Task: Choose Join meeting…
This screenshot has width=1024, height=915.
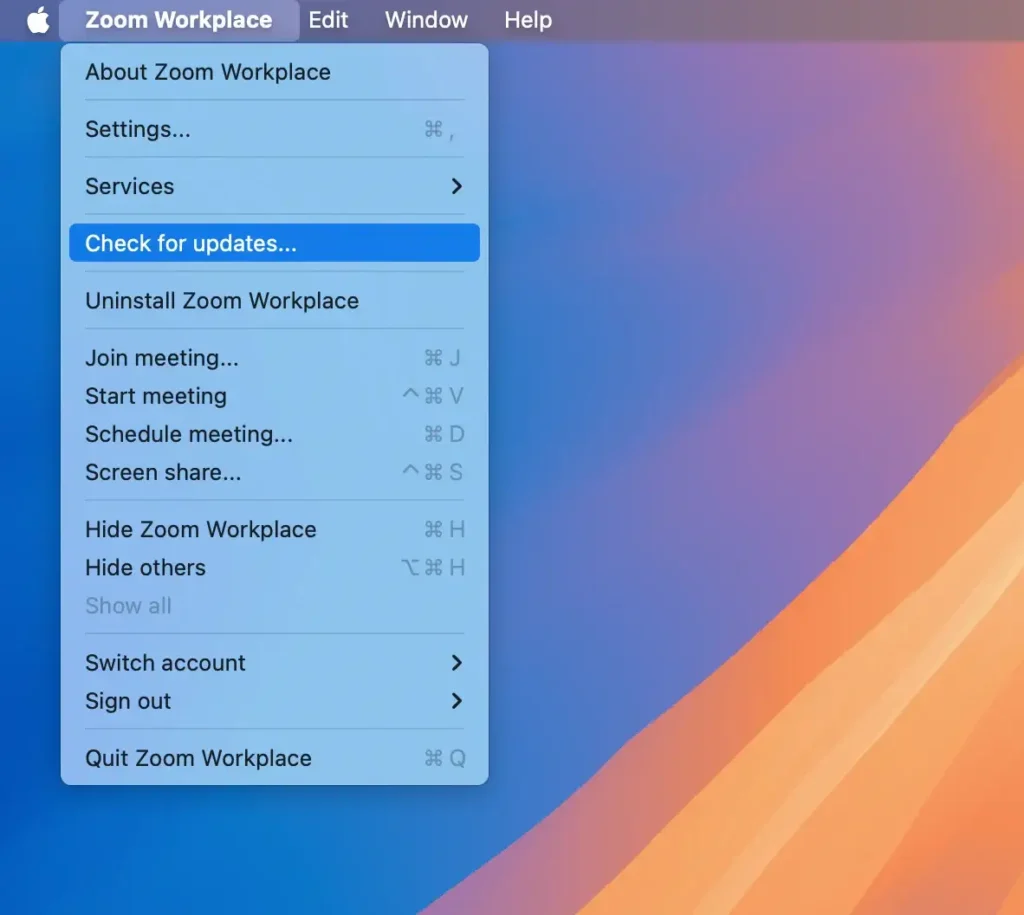Action: coord(274,358)
